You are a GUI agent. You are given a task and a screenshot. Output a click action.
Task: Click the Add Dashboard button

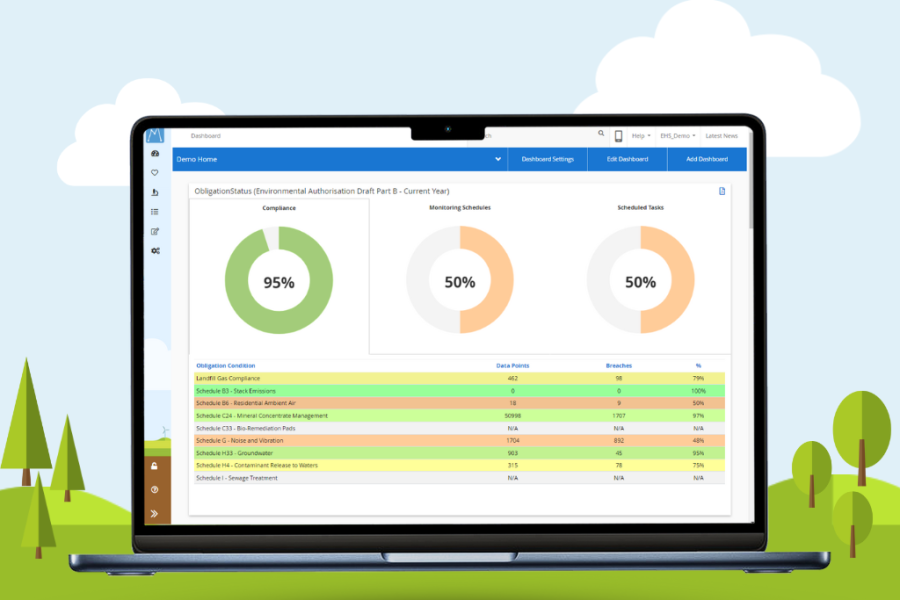click(706, 159)
